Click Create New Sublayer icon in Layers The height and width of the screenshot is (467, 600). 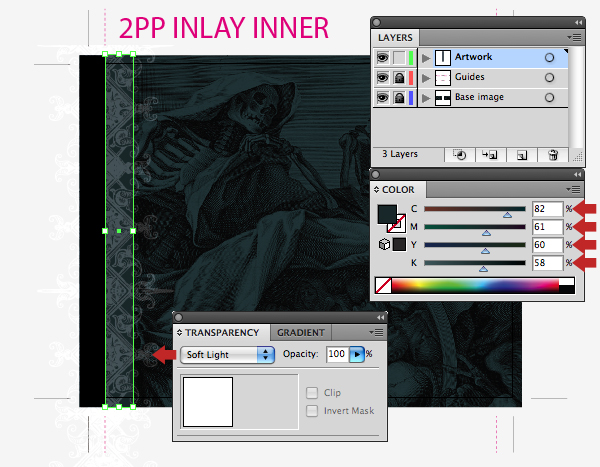pos(490,155)
